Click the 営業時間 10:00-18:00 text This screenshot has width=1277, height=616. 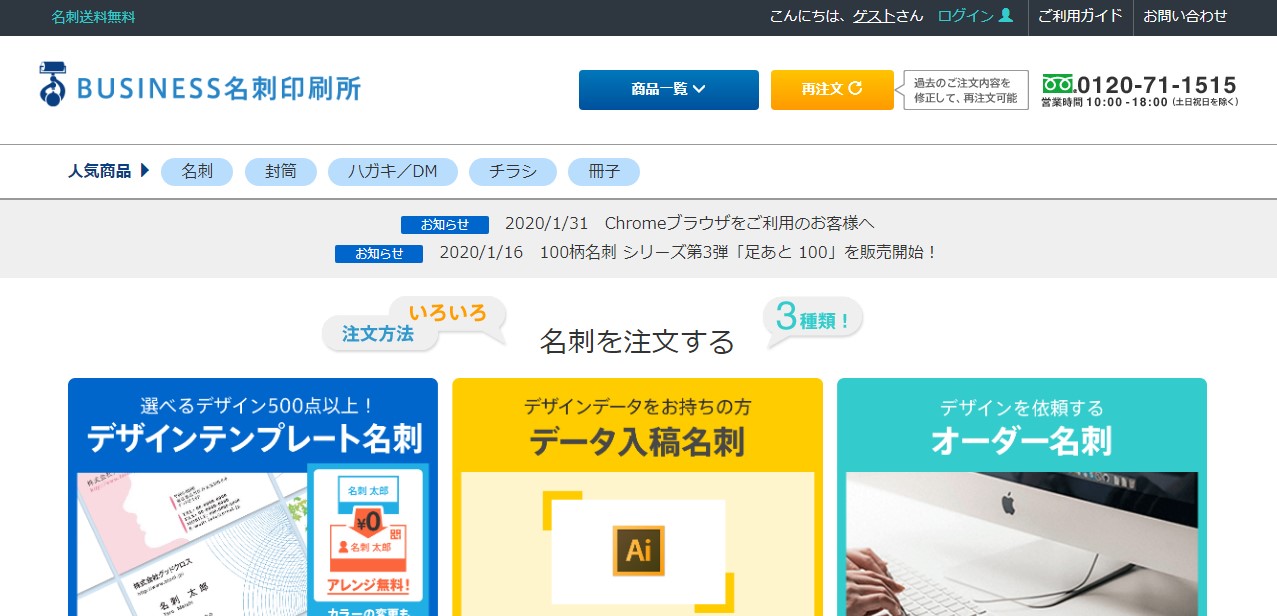click(1139, 102)
